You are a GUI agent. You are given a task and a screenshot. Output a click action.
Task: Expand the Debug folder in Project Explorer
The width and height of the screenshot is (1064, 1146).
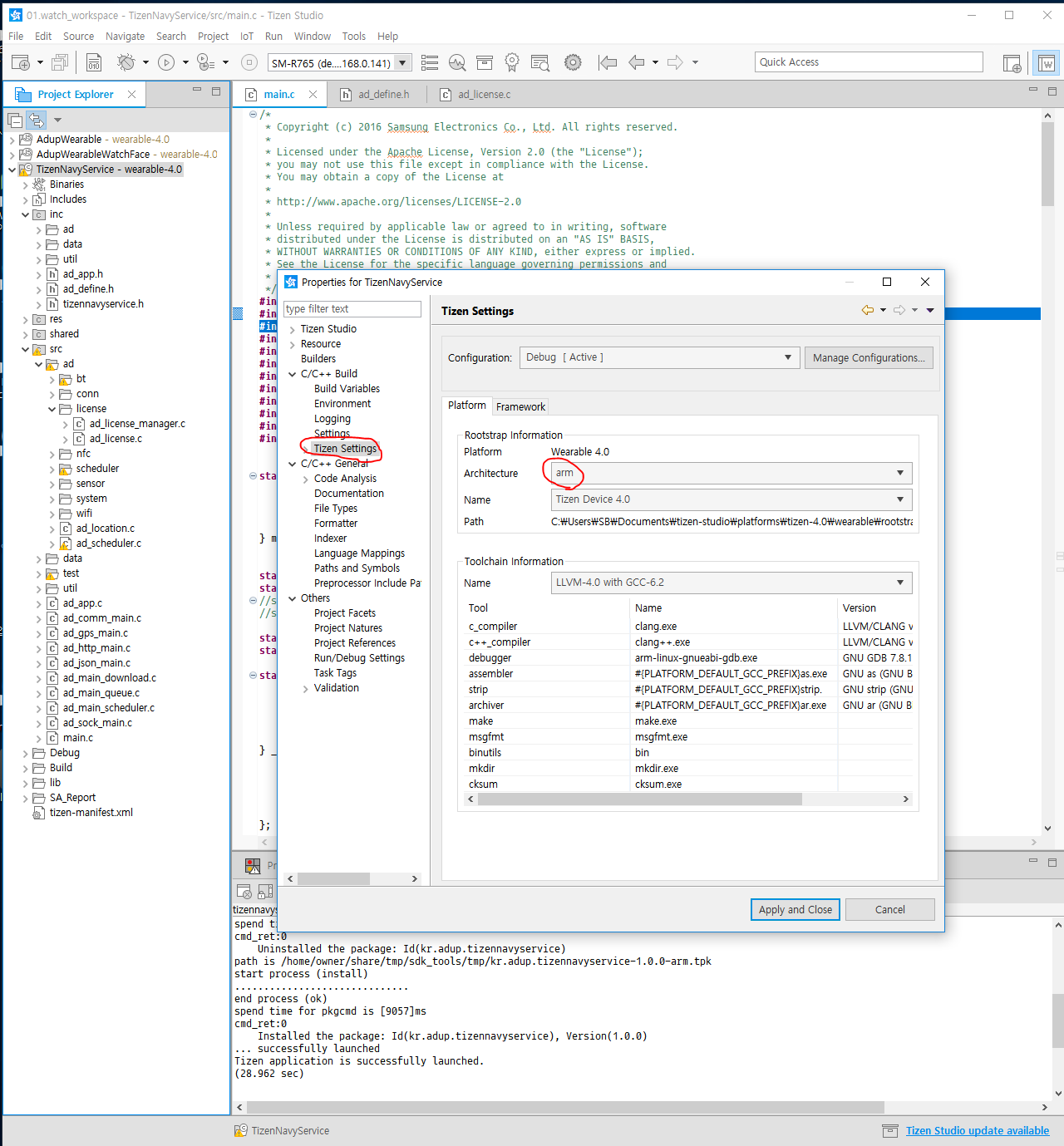[25, 753]
